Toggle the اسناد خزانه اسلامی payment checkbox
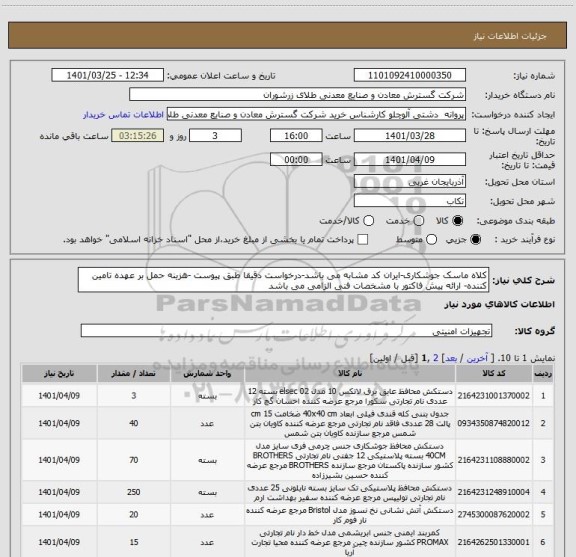The width and height of the screenshot is (576, 557). point(363,240)
